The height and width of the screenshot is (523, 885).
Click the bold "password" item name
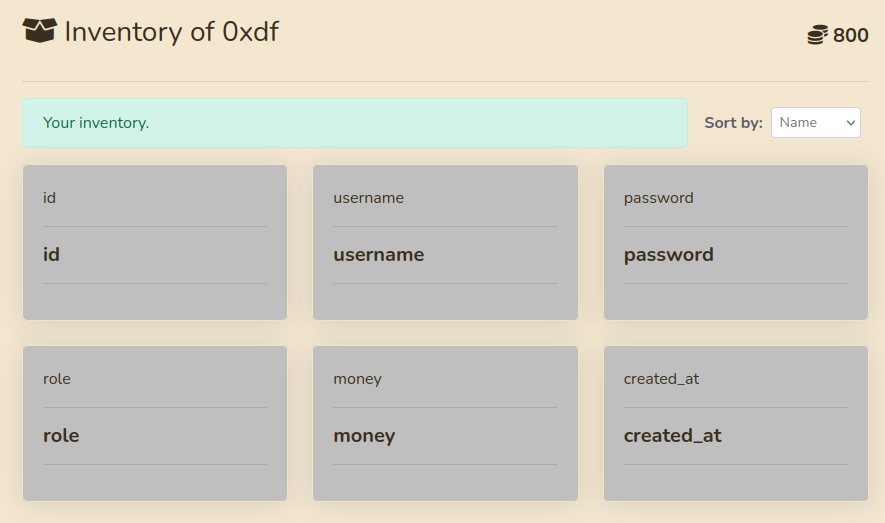pyautogui.click(x=668, y=255)
